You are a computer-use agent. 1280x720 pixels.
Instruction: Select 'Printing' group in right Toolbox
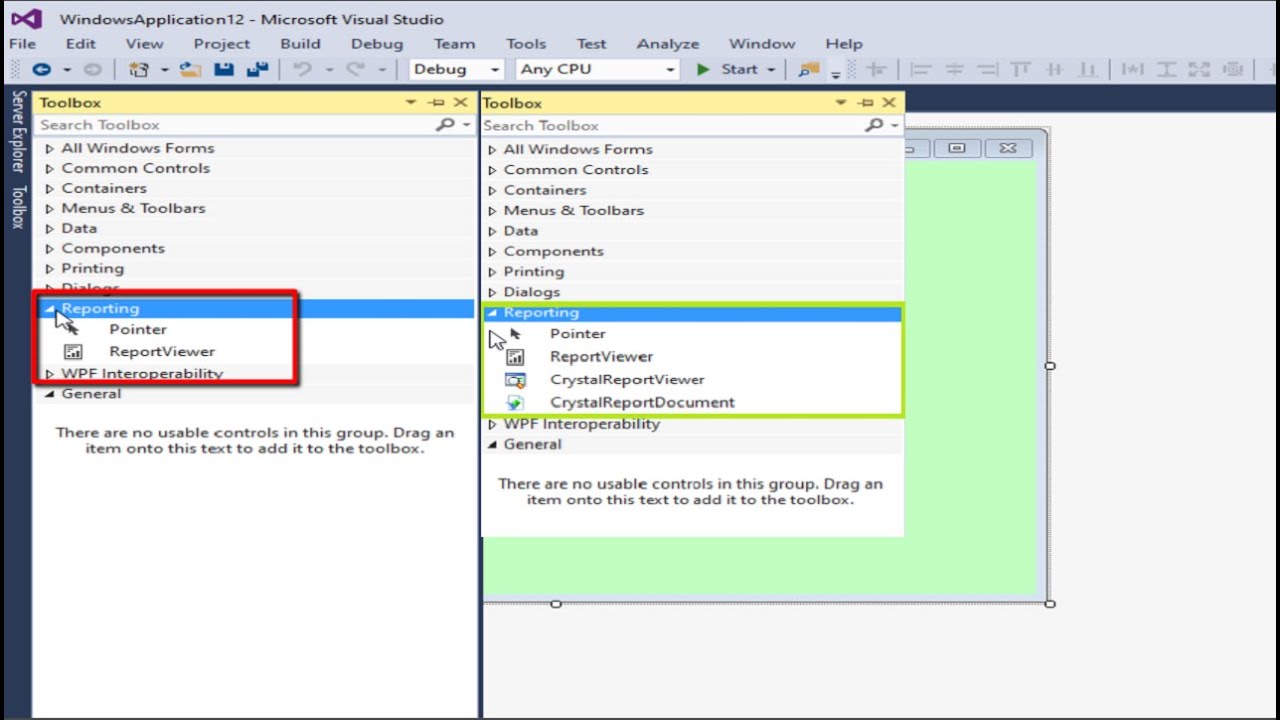pyautogui.click(x=534, y=272)
